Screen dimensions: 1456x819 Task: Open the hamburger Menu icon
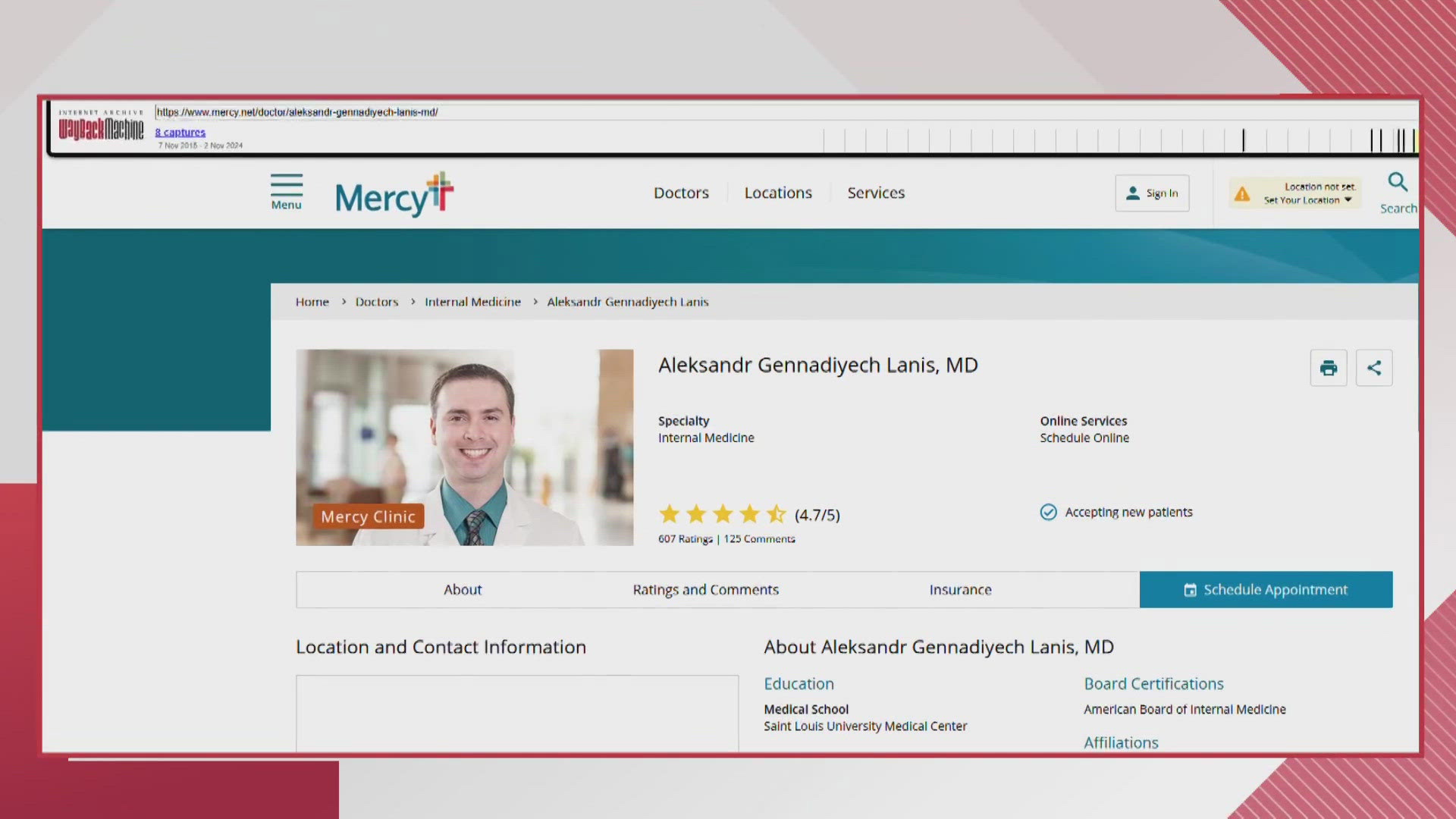pyautogui.click(x=287, y=185)
